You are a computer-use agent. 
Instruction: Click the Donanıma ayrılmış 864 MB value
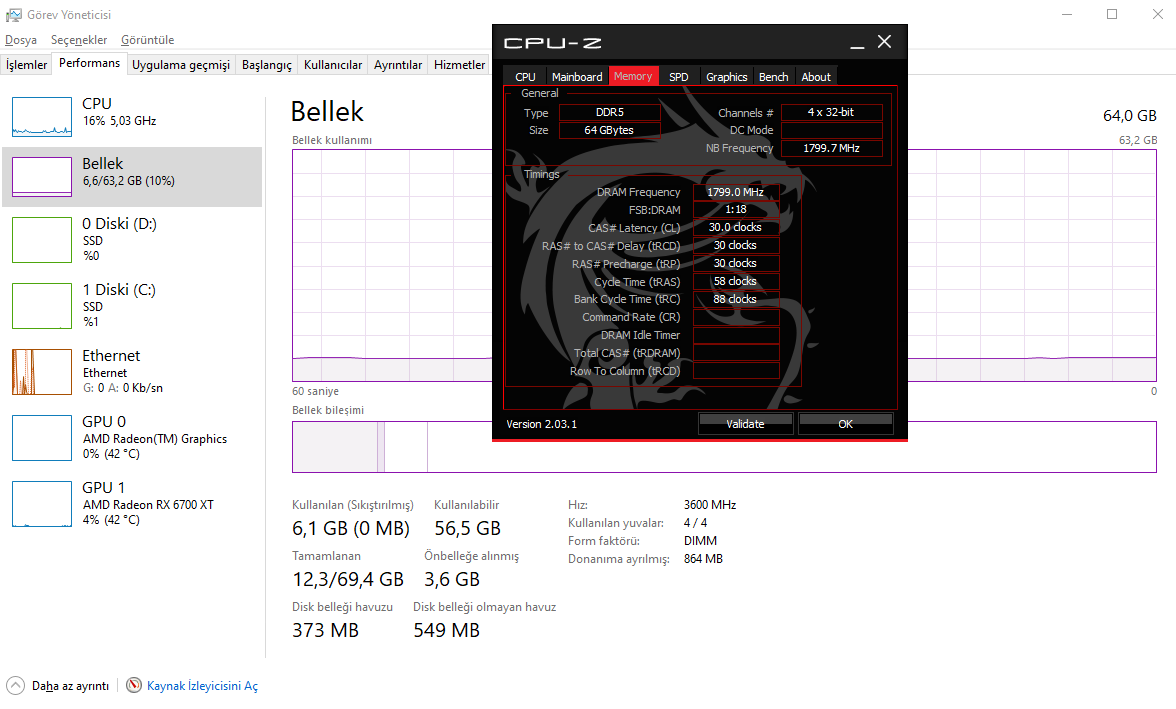tap(703, 559)
